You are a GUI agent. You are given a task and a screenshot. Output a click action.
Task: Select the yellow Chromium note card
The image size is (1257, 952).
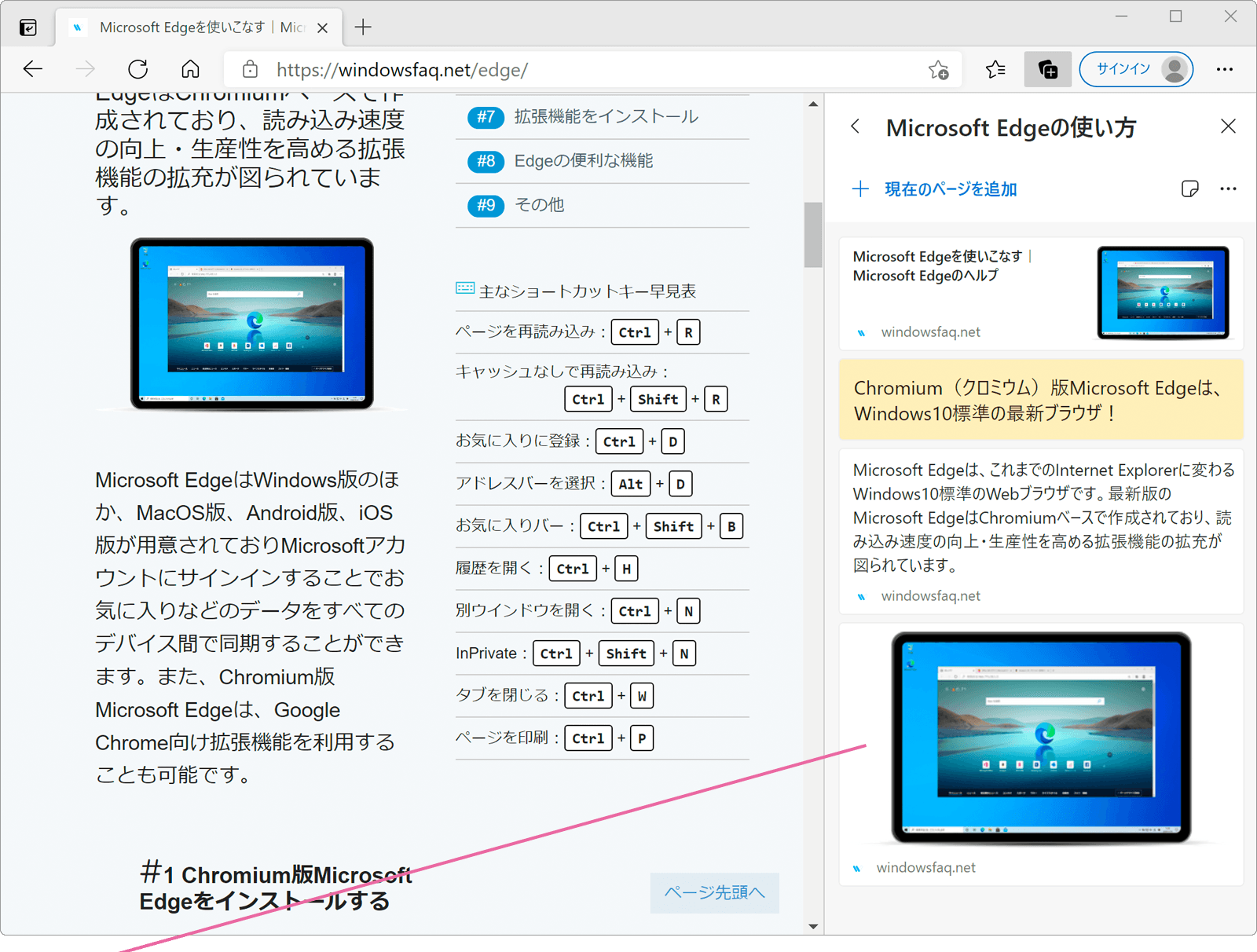(x=1041, y=400)
